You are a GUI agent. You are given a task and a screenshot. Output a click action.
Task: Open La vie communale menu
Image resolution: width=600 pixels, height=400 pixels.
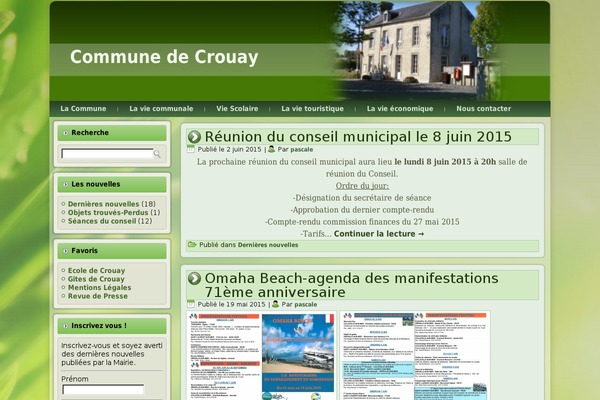(161, 109)
